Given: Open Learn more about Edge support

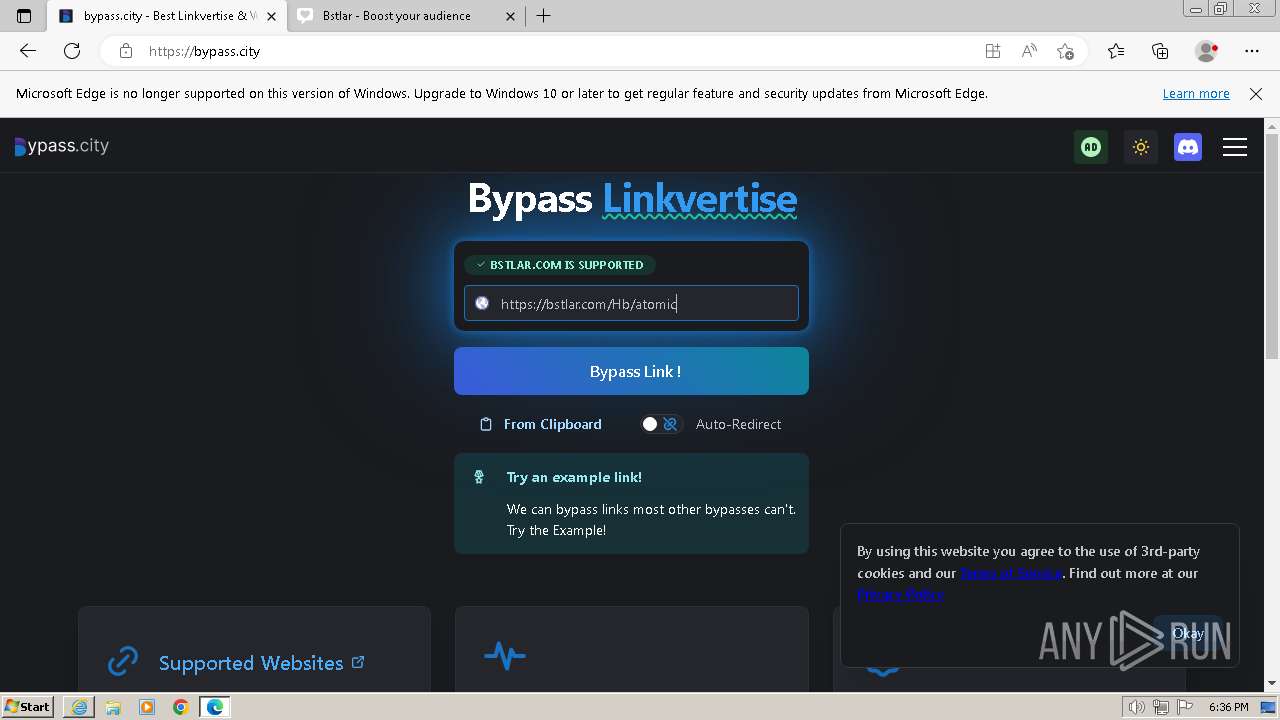Looking at the screenshot, I should coord(1196,93).
